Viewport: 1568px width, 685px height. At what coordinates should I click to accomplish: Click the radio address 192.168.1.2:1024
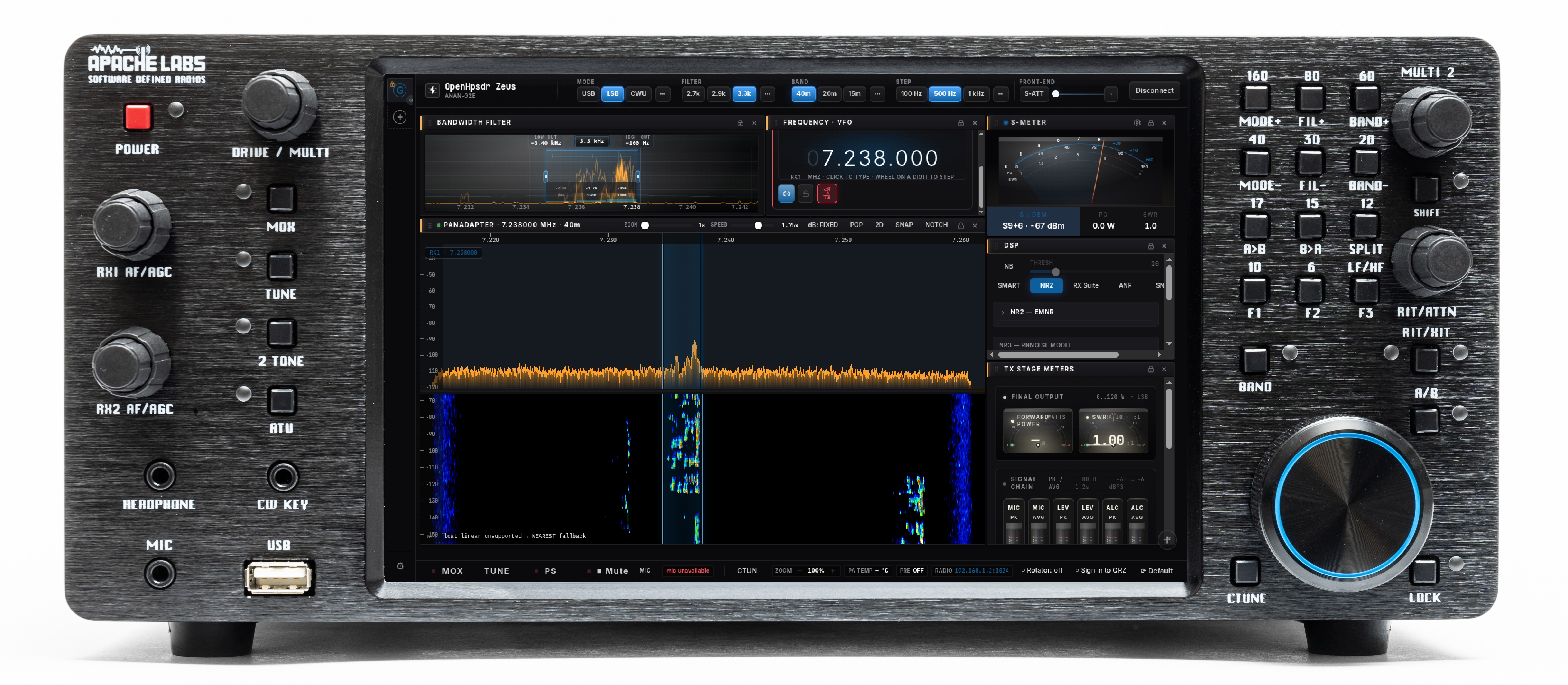(x=981, y=571)
